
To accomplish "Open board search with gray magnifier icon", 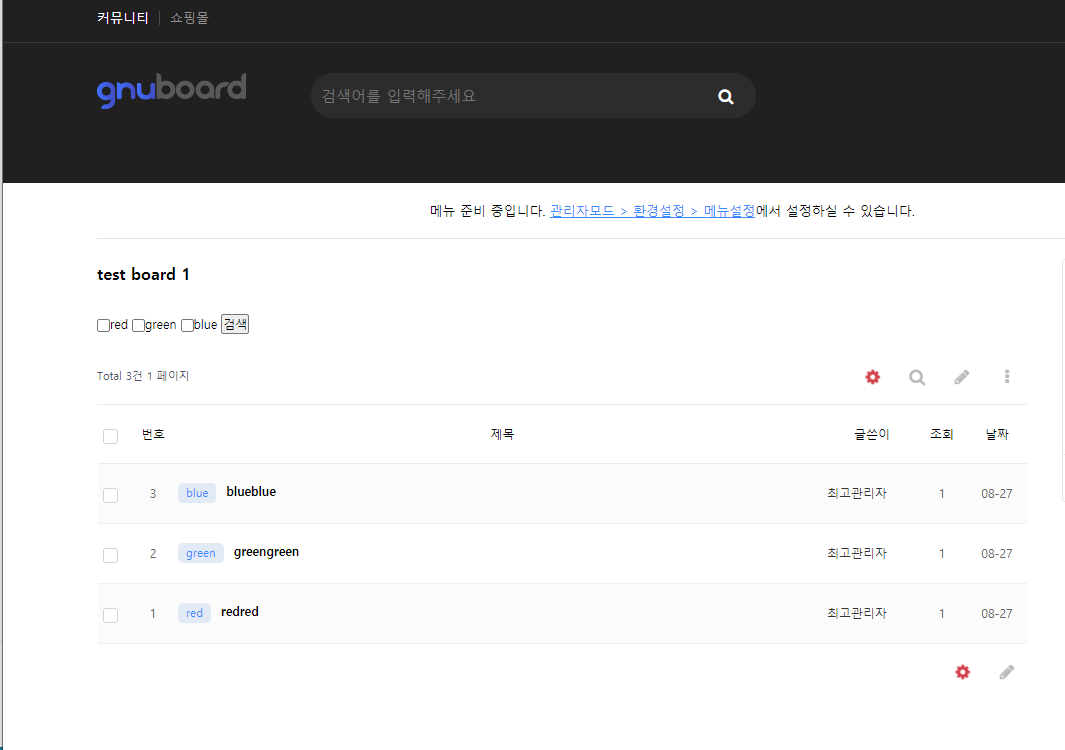I will (916, 377).
